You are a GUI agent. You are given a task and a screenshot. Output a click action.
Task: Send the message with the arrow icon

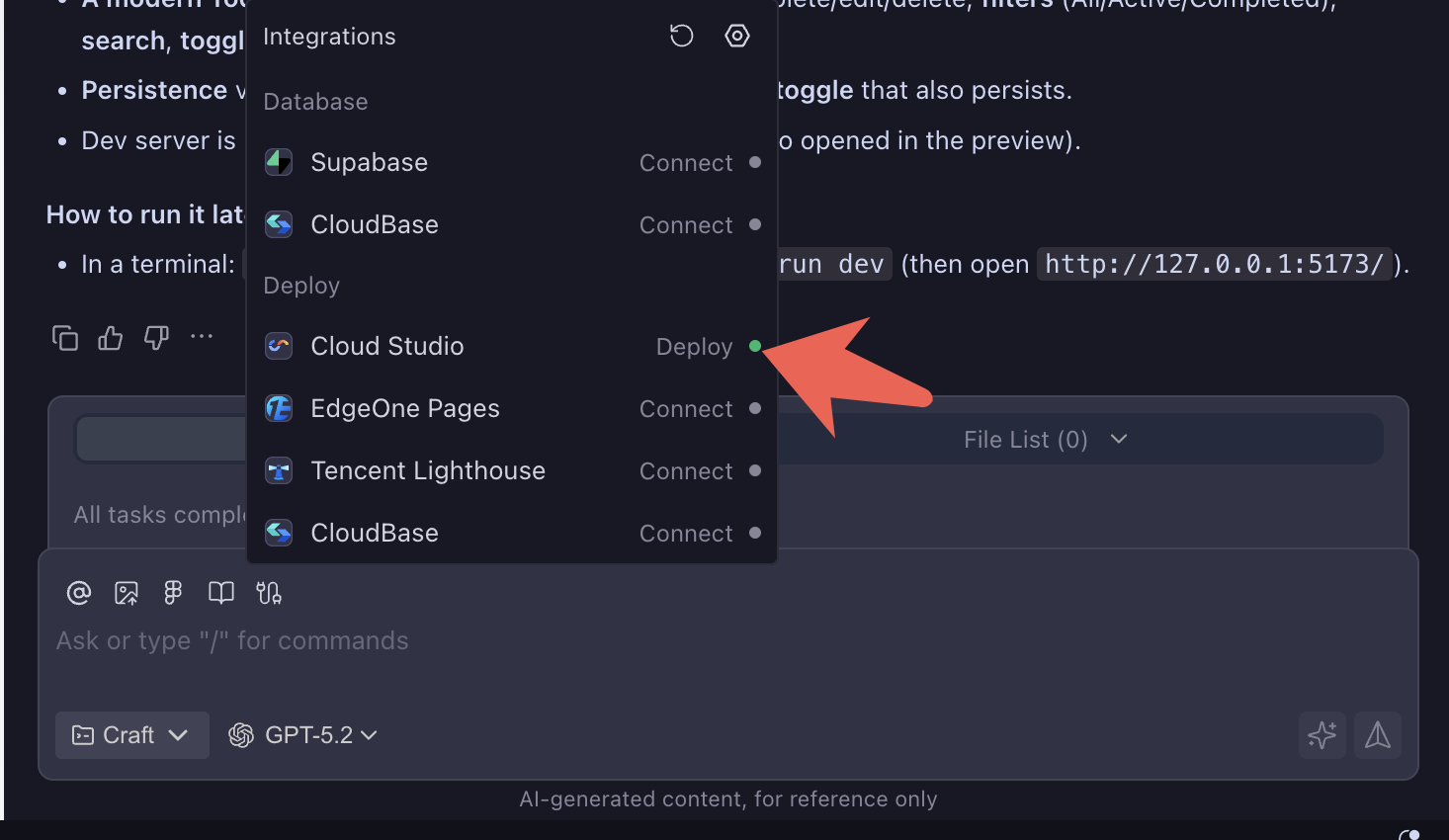pos(1377,735)
